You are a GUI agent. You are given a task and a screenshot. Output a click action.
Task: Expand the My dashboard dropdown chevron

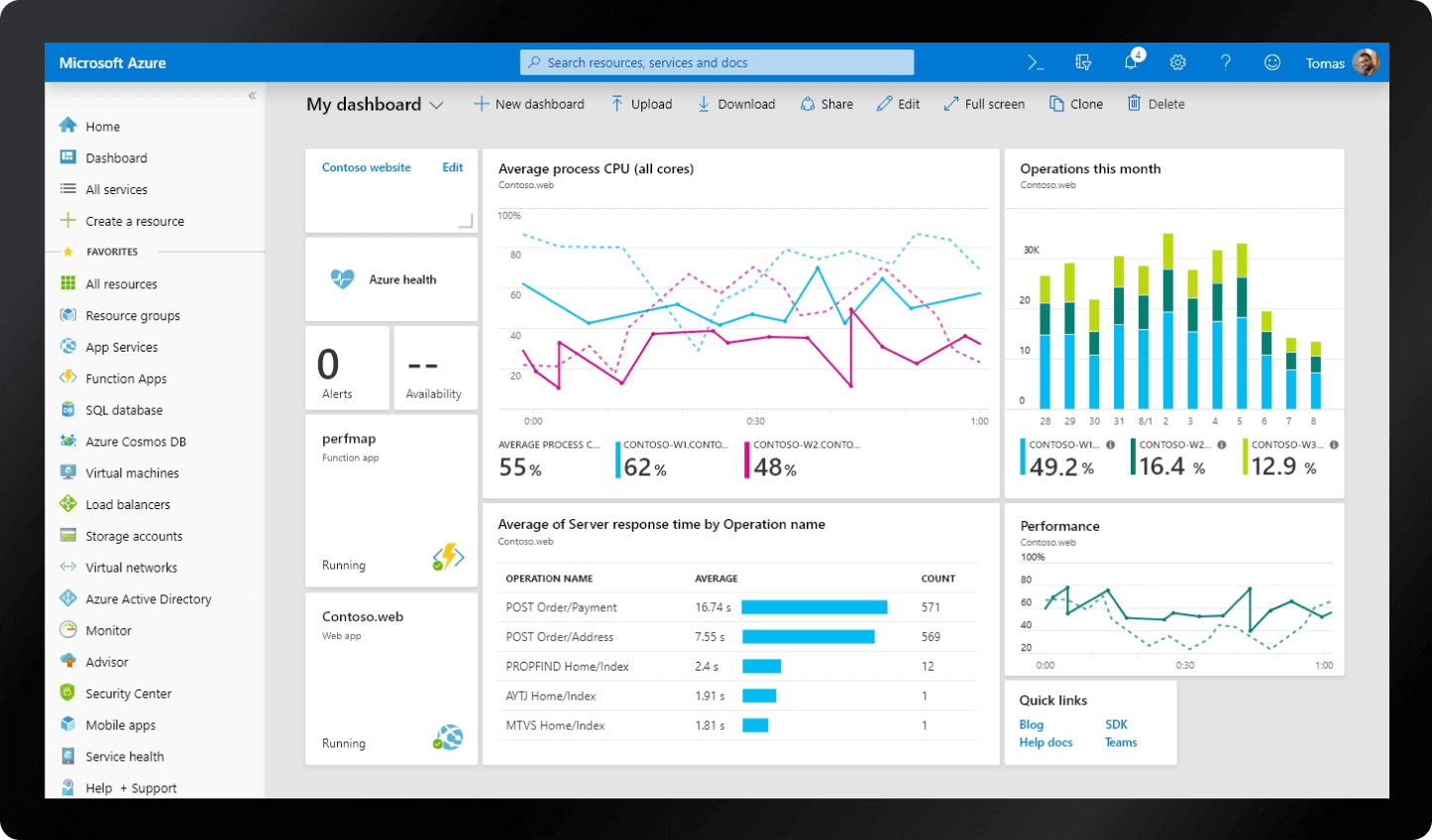tap(436, 105)
